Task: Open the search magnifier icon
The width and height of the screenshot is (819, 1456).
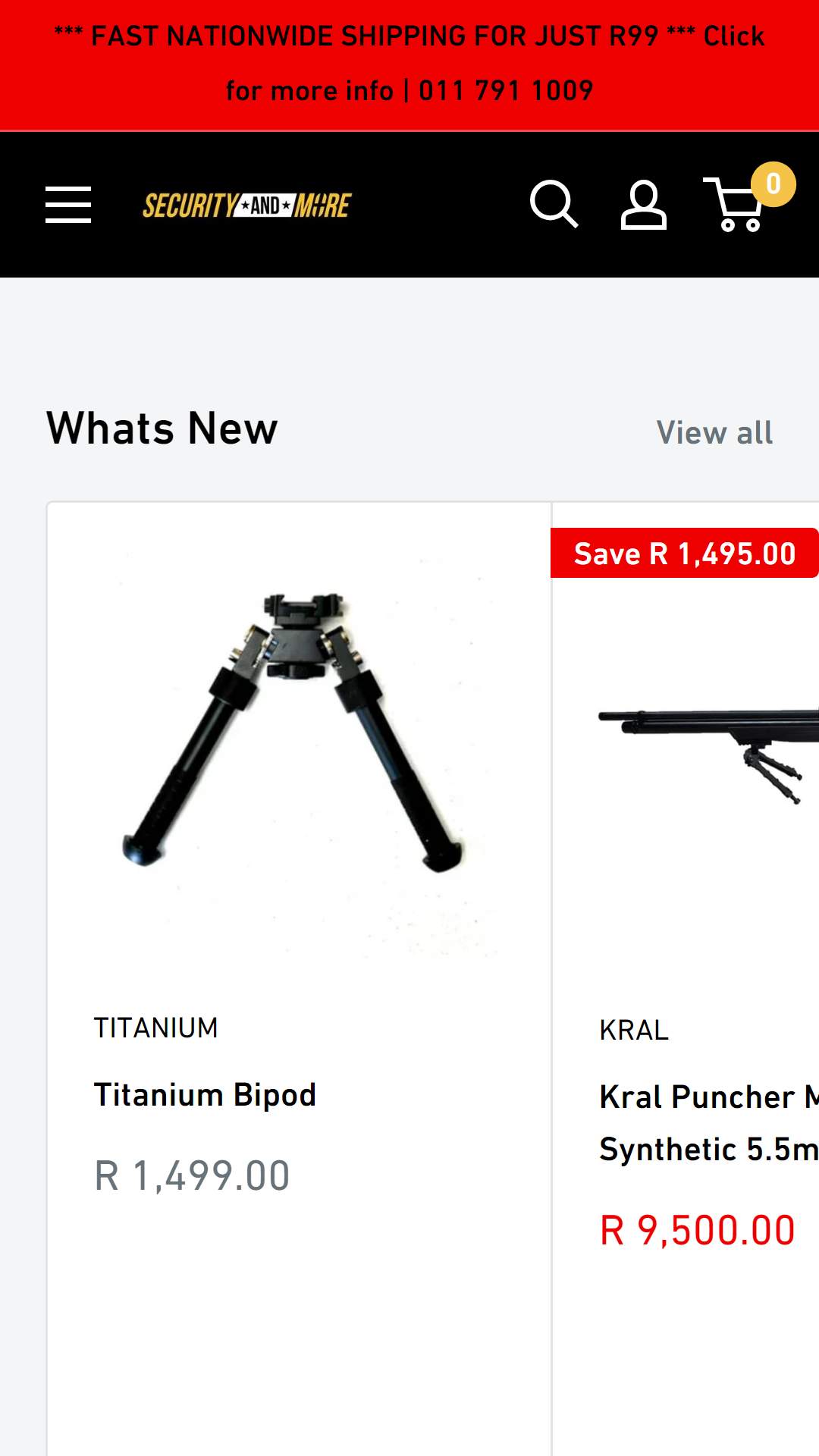Action: click(x=554, y=204)
